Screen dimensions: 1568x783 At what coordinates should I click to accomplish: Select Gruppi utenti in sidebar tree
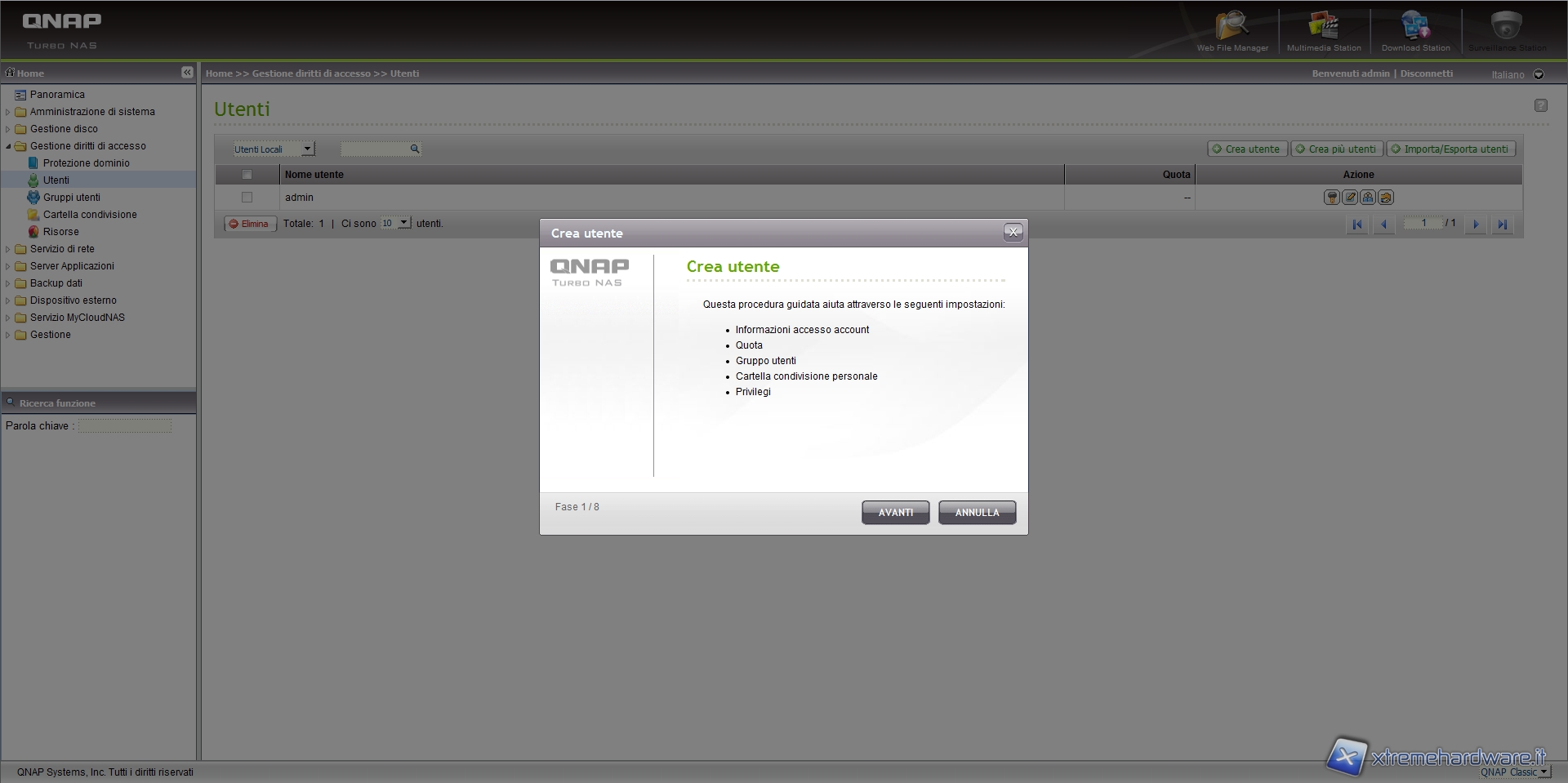point(71,198)
